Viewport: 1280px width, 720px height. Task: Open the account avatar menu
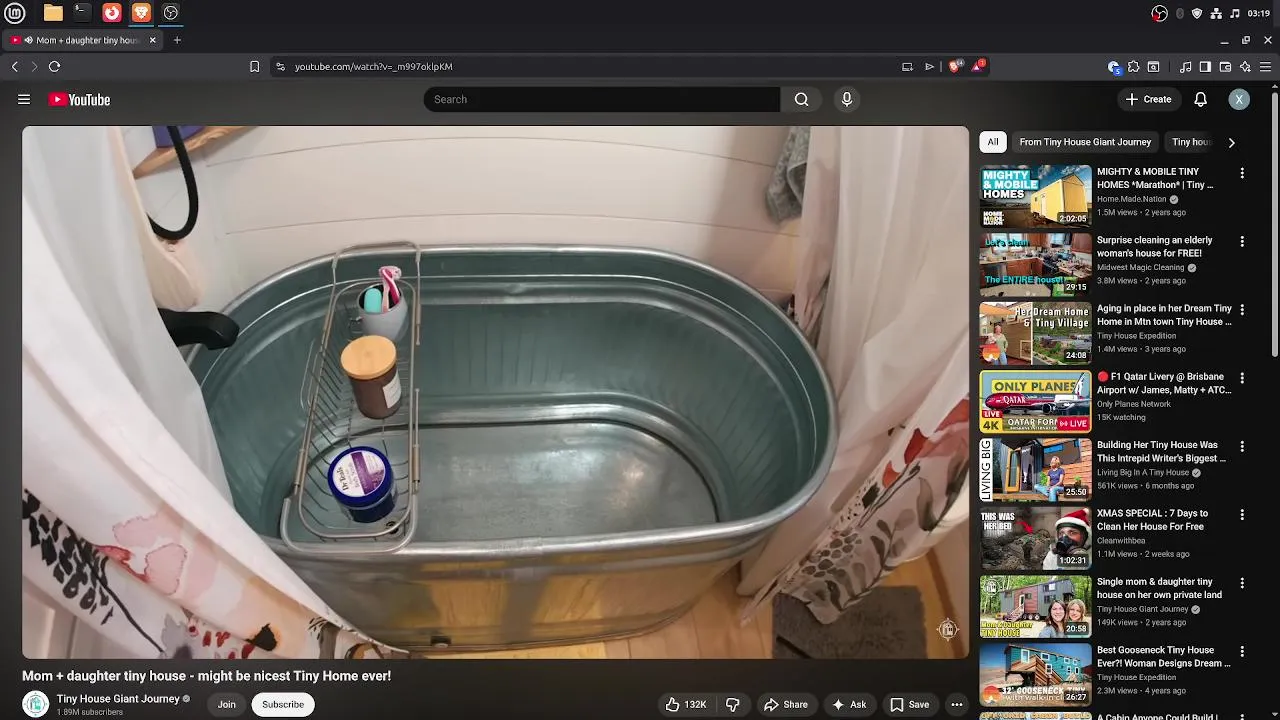[x=1239, y=99]
